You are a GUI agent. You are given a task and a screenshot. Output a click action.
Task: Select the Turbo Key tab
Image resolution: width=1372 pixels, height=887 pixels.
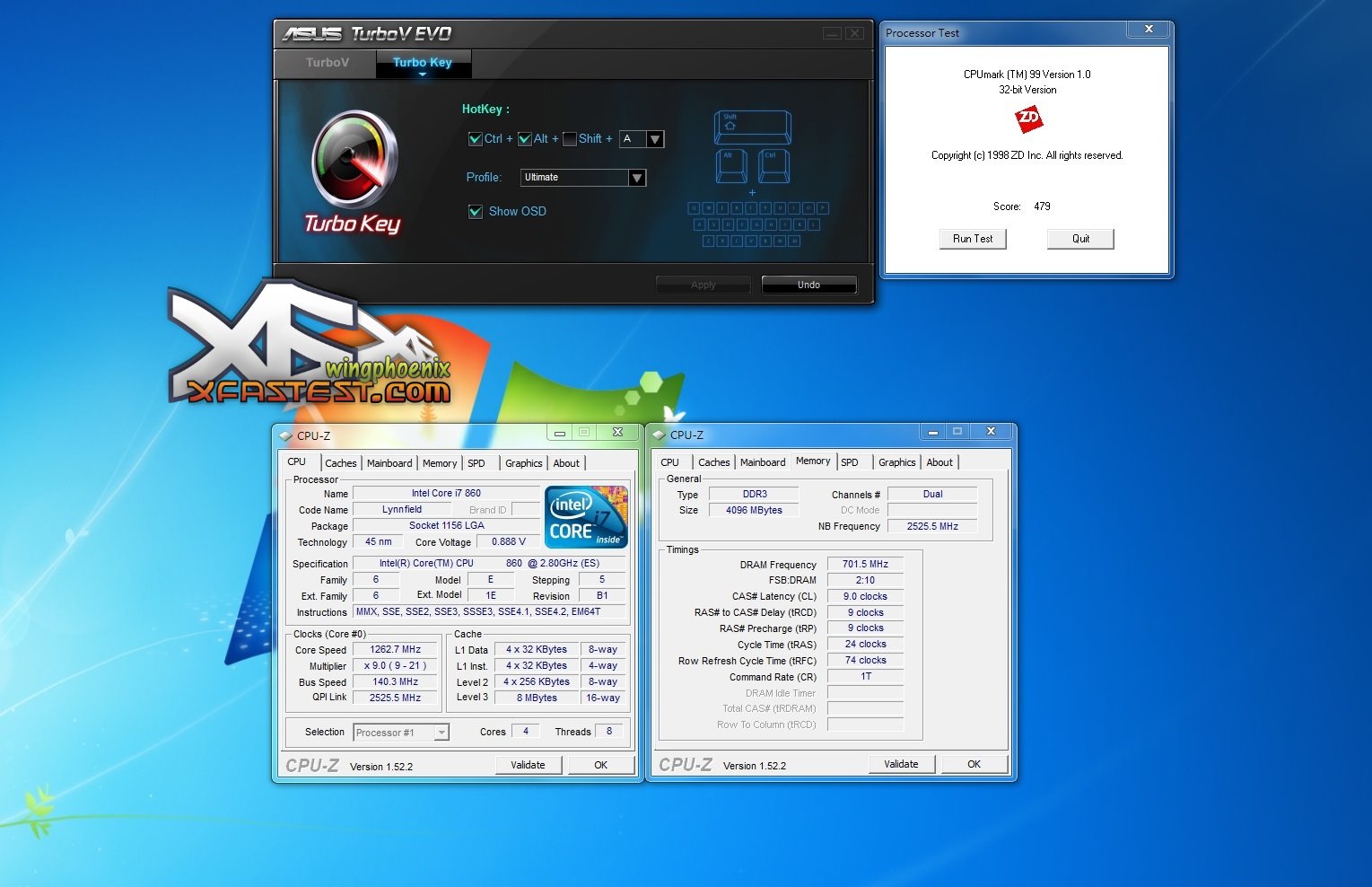coord(423,63)
